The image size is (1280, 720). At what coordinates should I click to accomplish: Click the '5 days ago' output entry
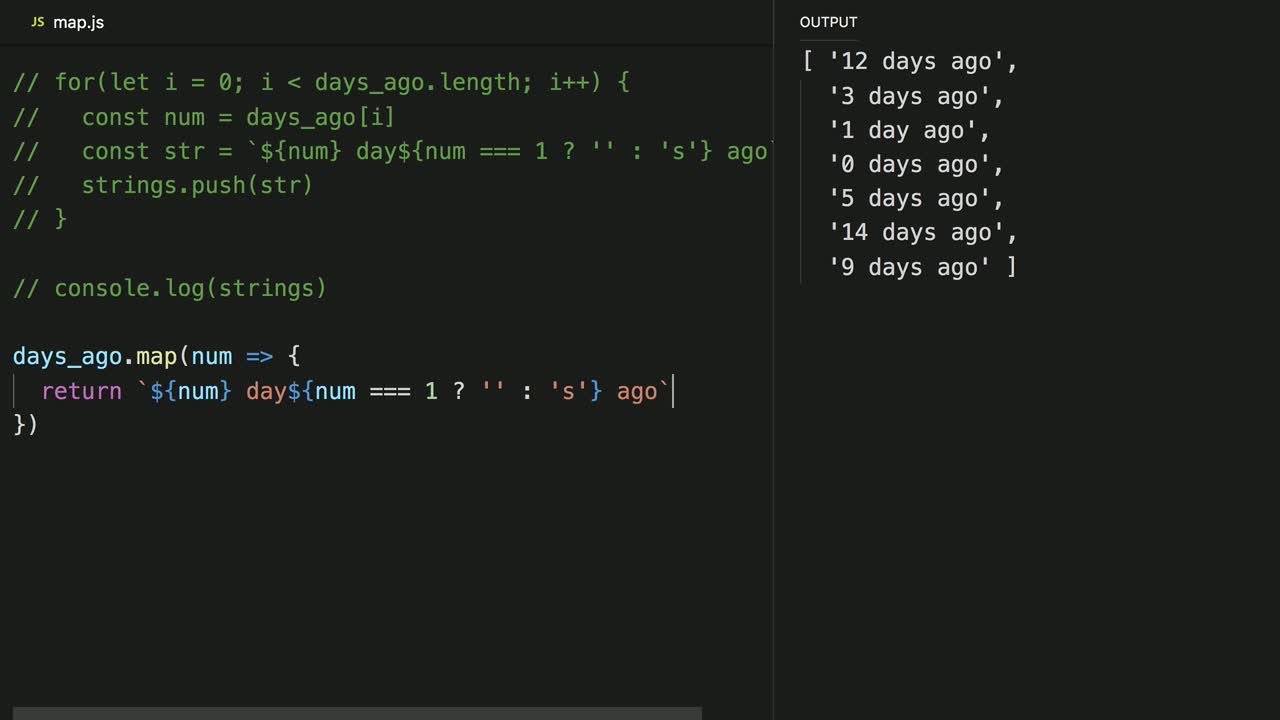(915, 199)
